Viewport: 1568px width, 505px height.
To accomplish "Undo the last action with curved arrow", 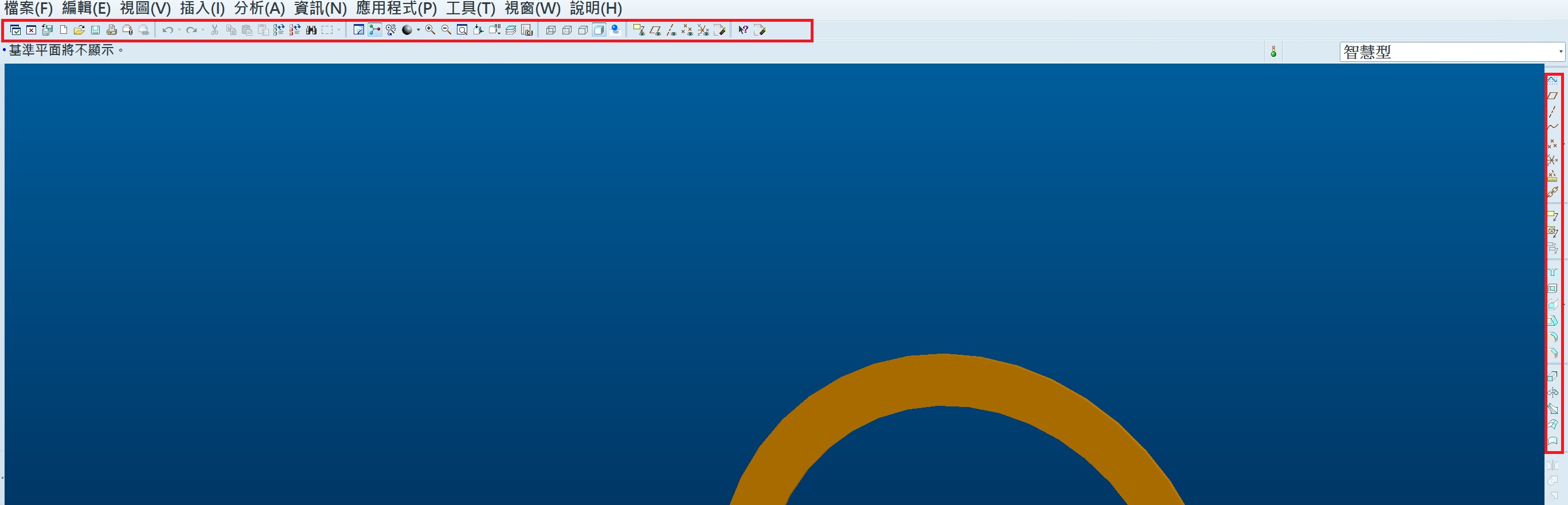I will 167,30.
